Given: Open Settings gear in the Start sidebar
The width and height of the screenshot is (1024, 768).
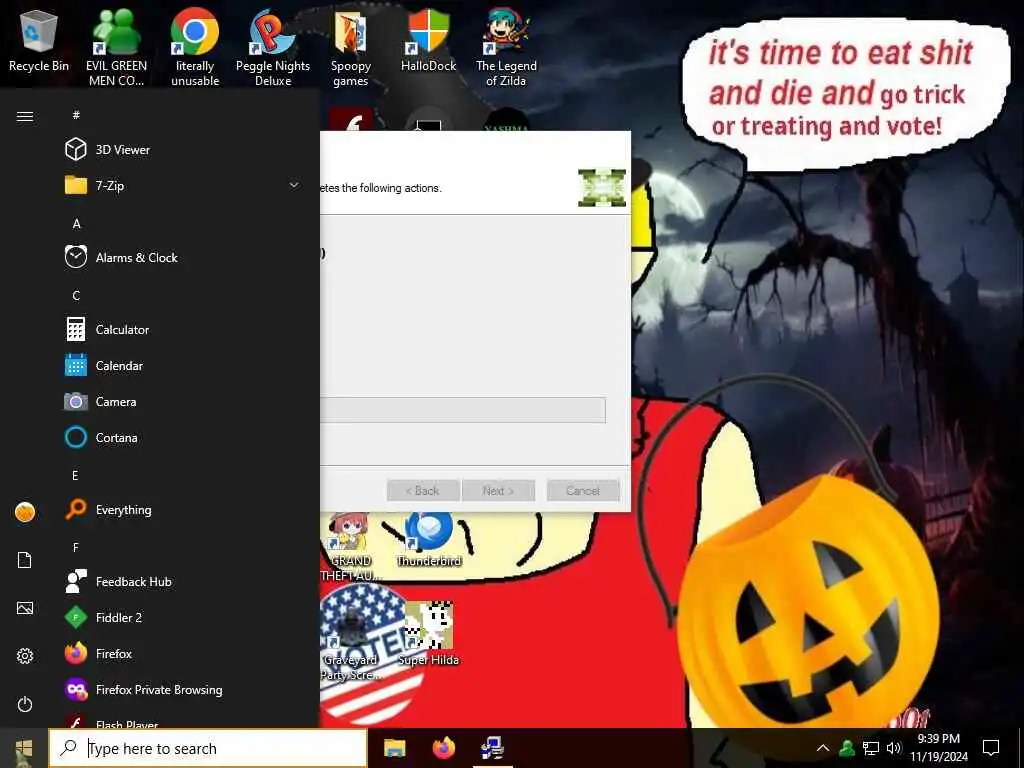Looking at the screenshot, I should 25,656.
